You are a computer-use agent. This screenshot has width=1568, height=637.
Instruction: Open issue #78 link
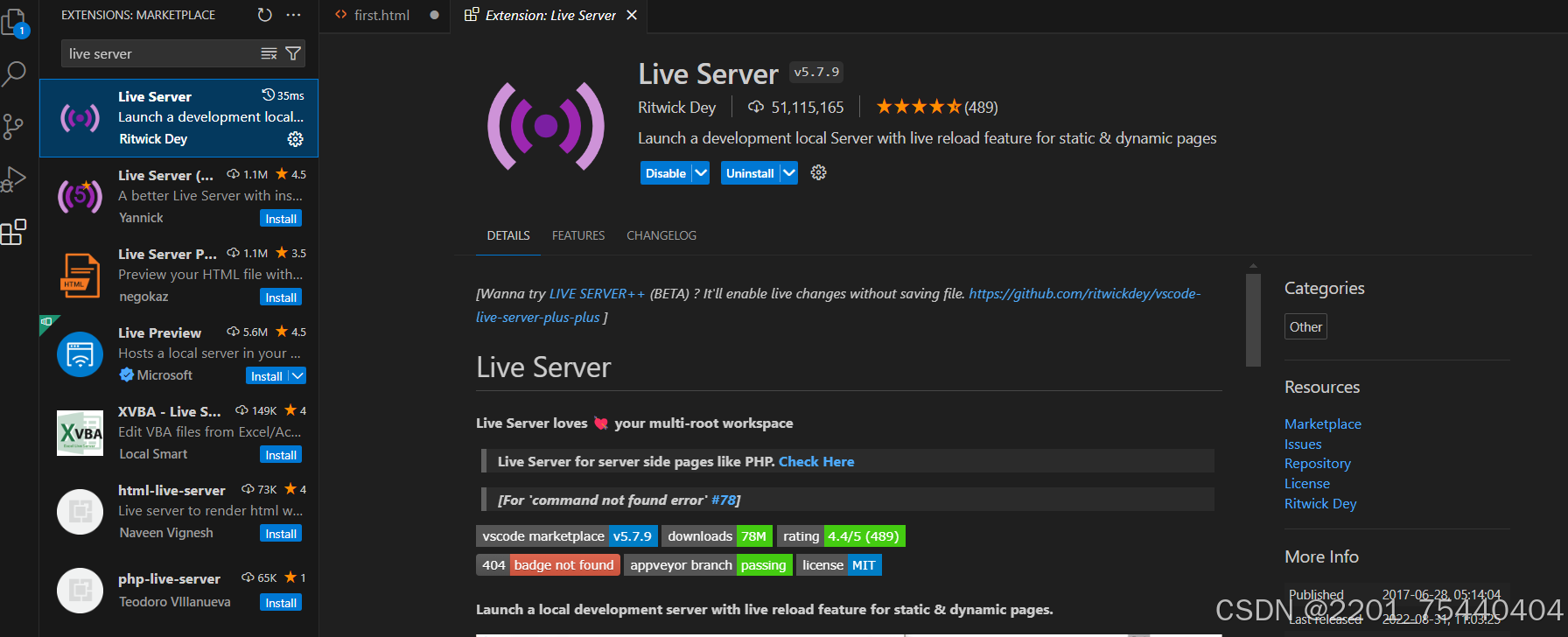[x=723, y=500]
